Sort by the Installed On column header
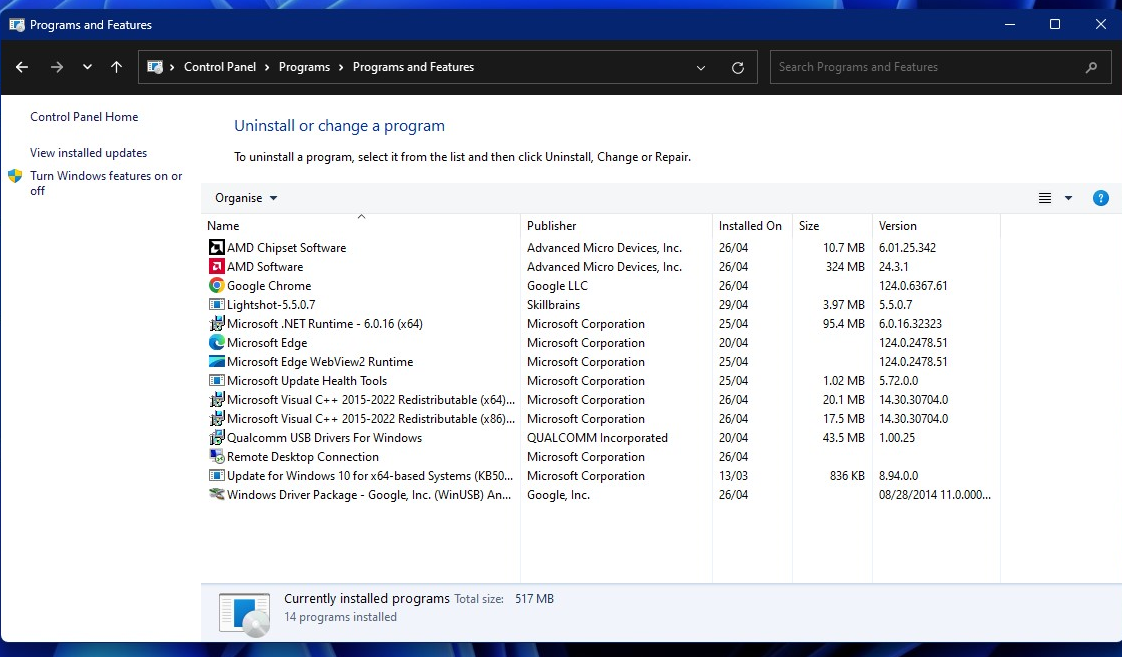 [752, 225]
